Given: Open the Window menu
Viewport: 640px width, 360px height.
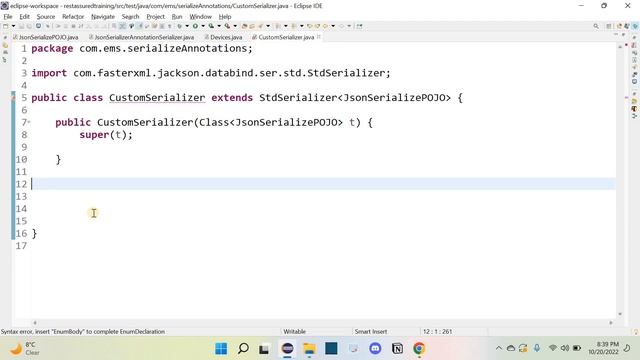Looking at the screenshot, I should click(x=200, y=17).
